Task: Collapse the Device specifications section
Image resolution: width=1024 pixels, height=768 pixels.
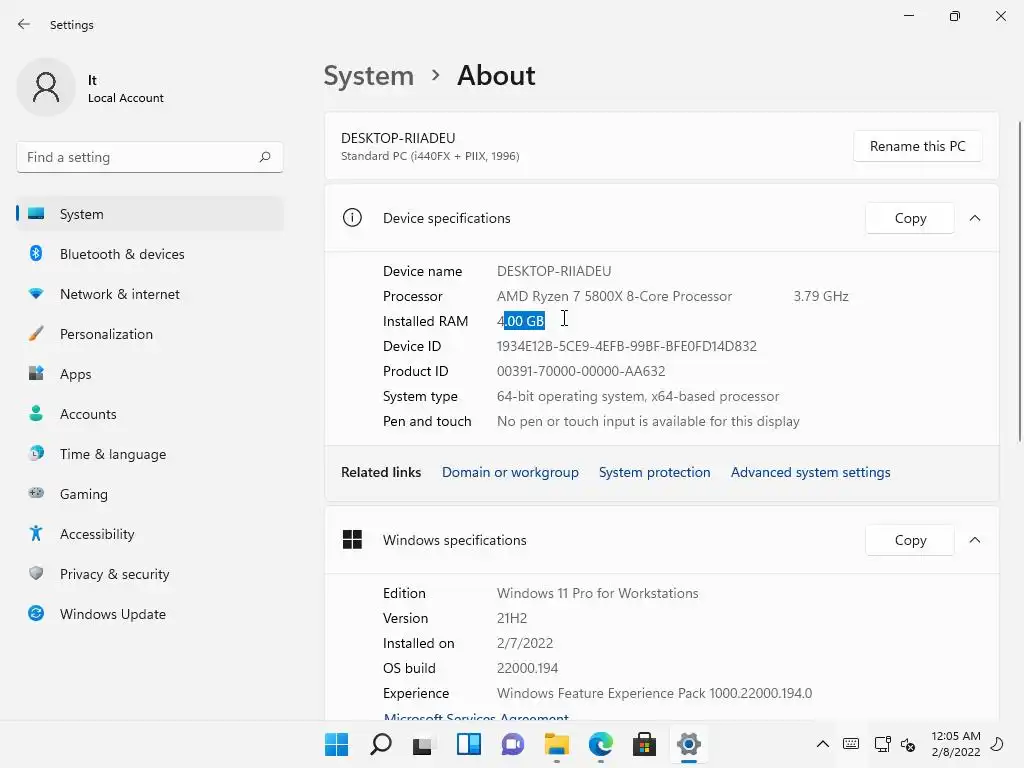Action: (x=974, y=218)
